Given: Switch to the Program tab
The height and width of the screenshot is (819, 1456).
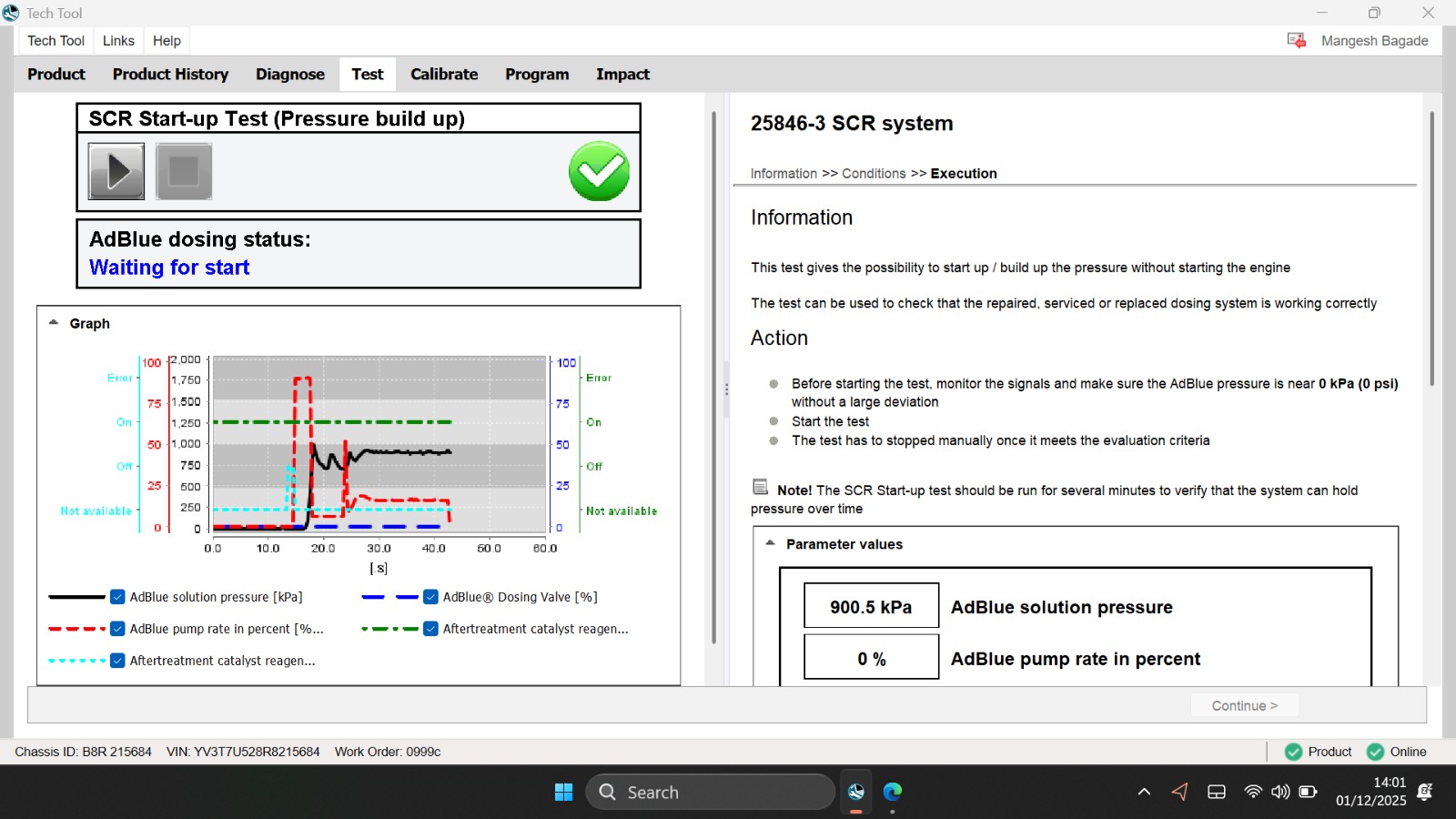Looking at the screenshot, I should click(537, 74).
